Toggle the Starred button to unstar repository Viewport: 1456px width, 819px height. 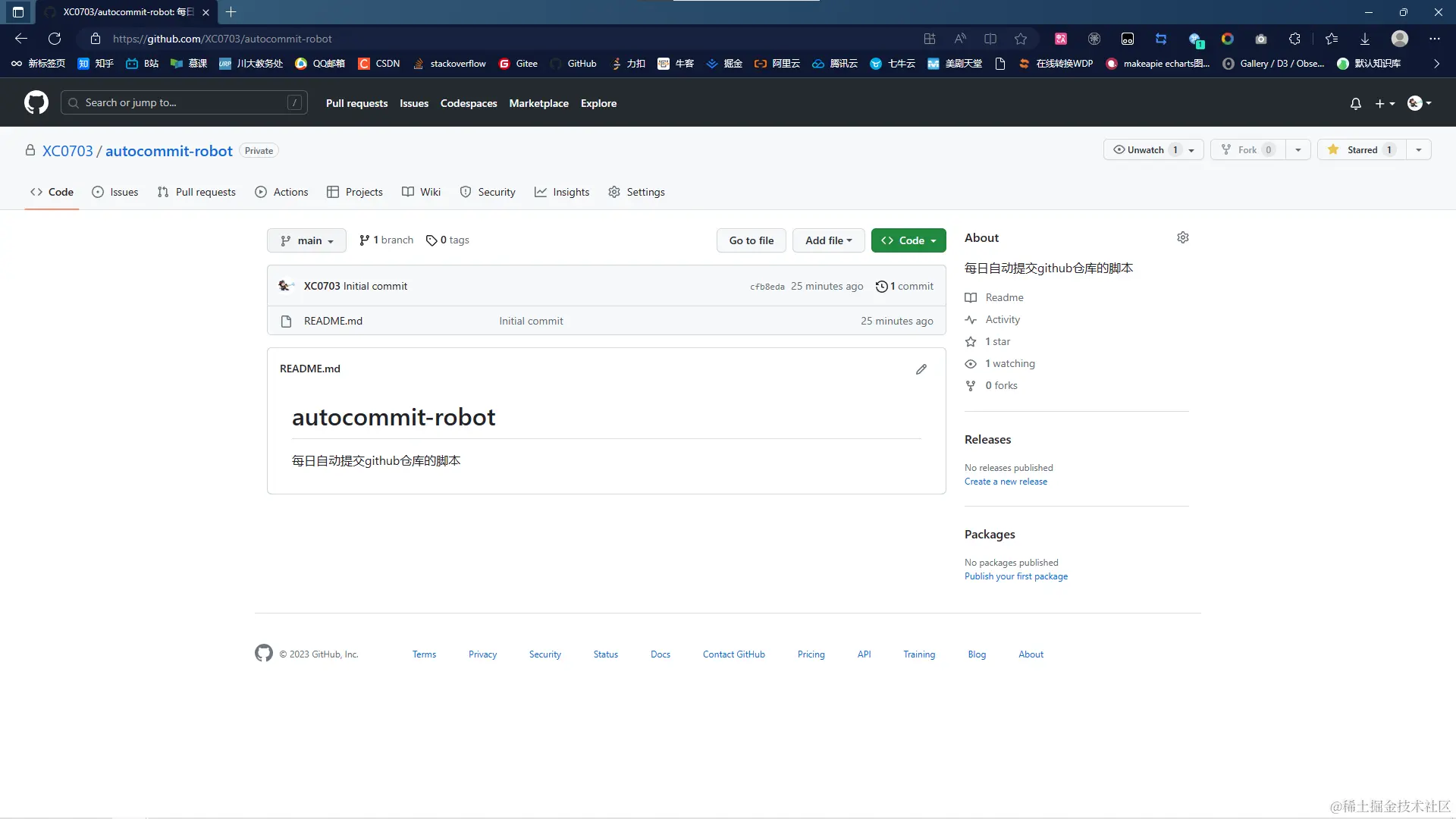(x=1361, y=150)
